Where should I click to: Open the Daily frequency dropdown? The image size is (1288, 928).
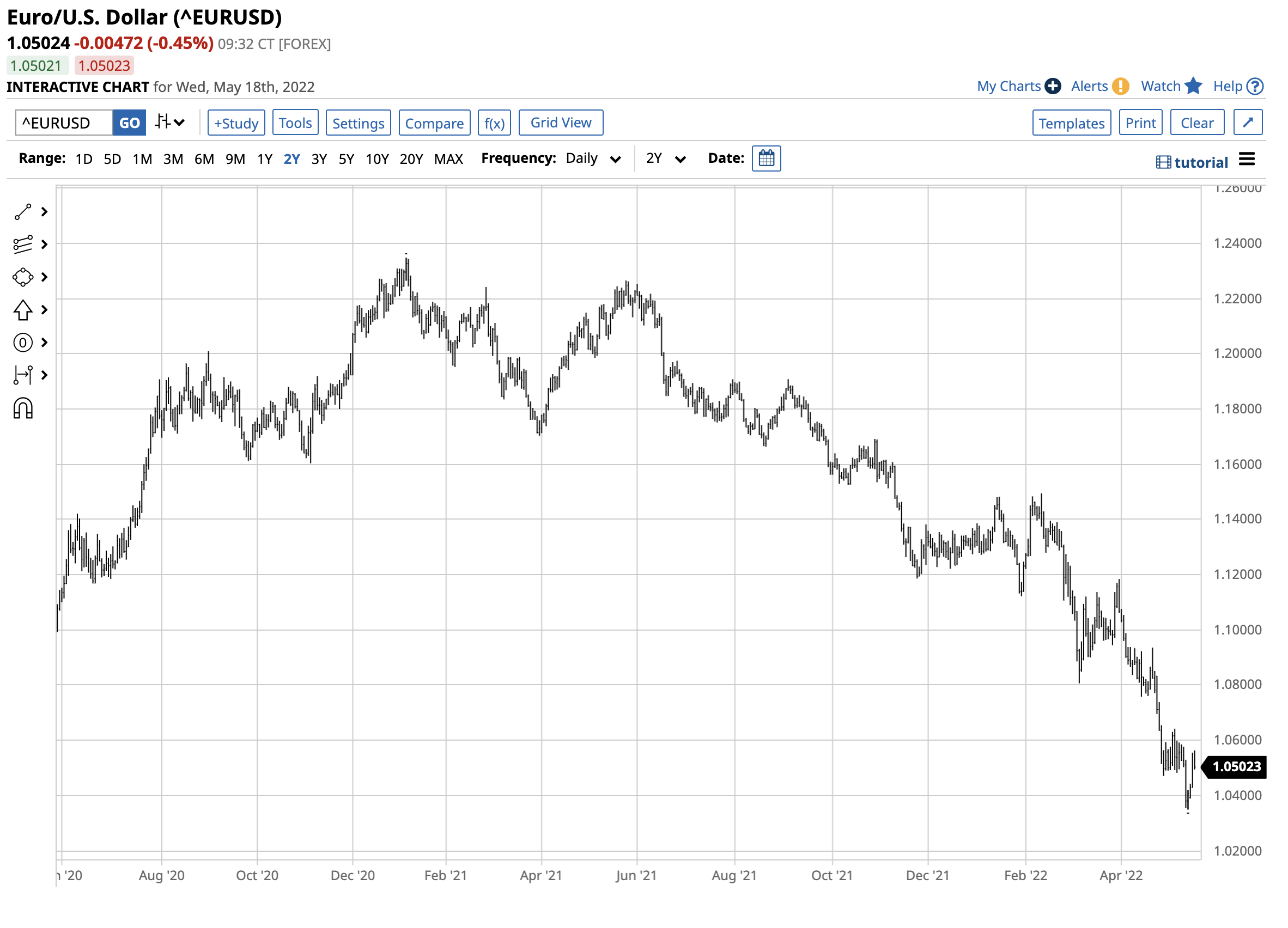click(x=593, y=158)
